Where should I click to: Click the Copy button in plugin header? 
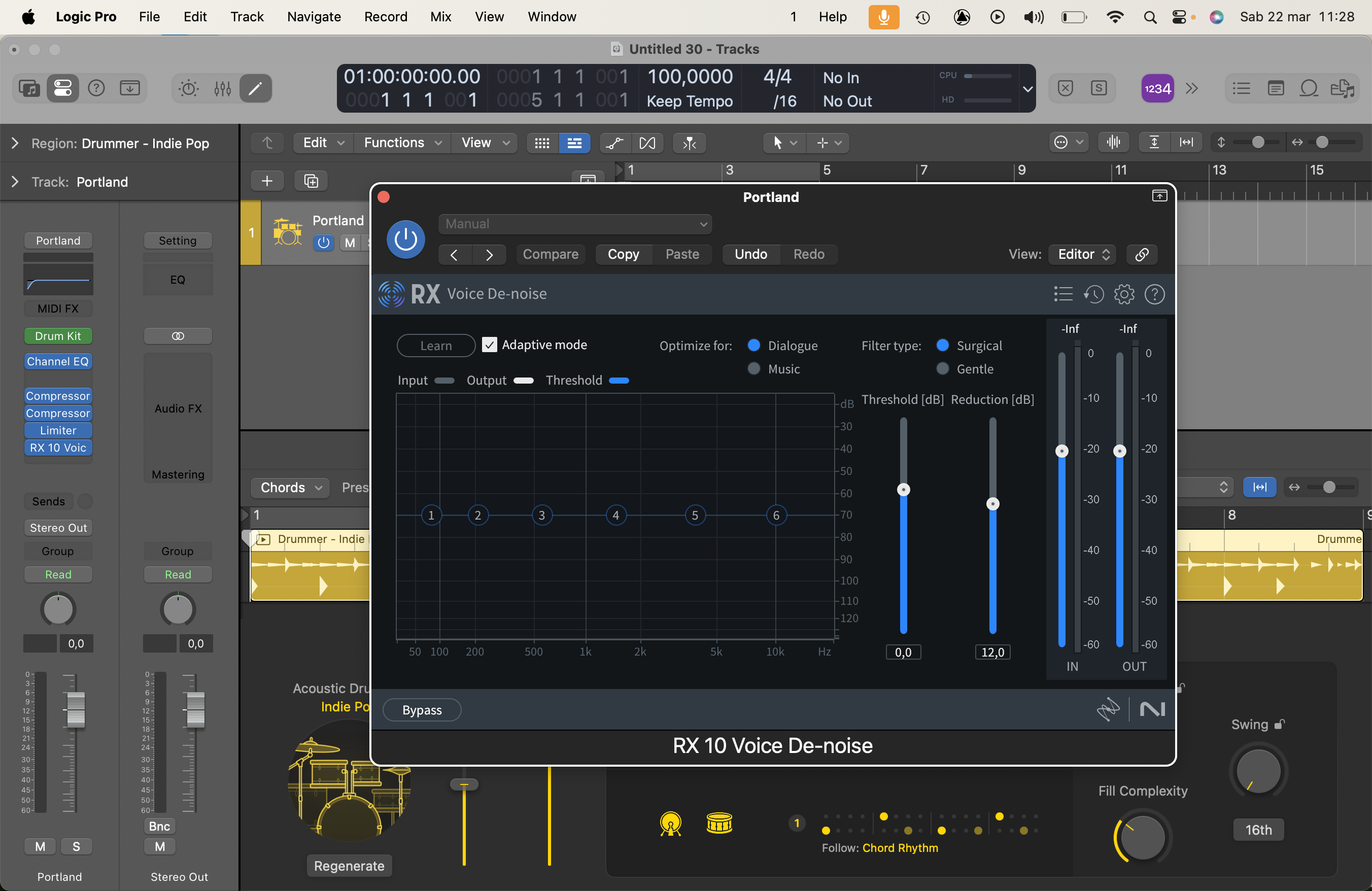623,254
